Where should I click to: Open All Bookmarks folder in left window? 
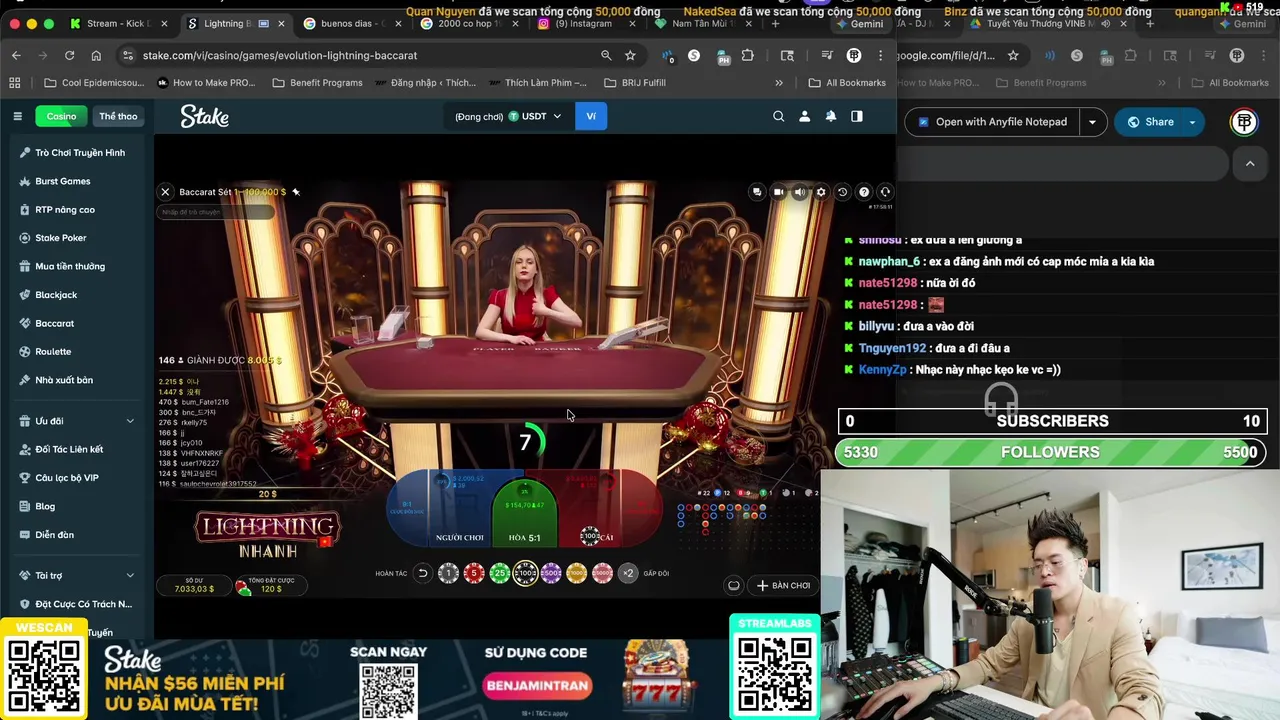pyautogui.click(x=847, y=83)
